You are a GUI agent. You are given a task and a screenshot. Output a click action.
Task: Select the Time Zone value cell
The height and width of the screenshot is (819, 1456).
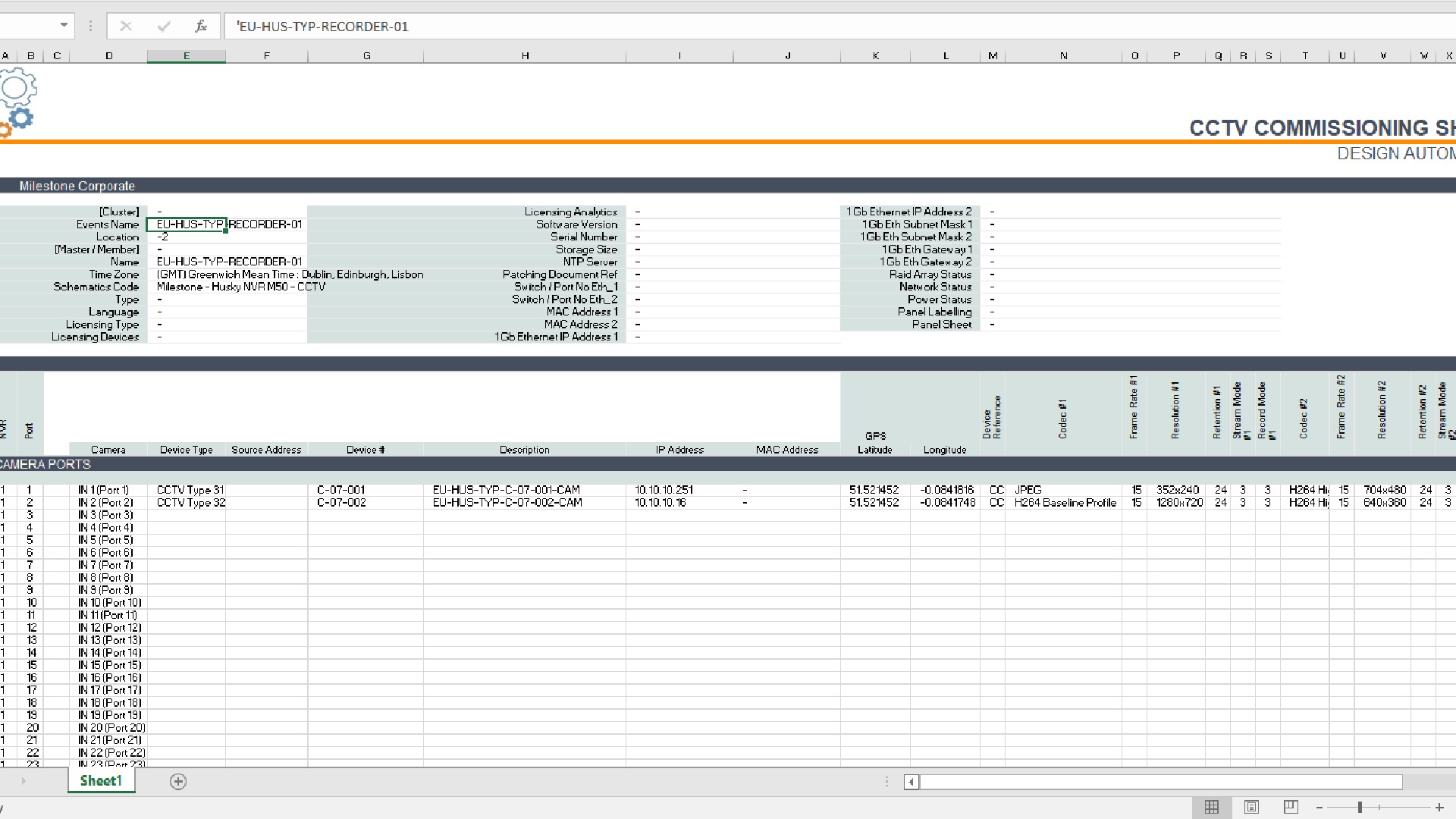(290, 275)
